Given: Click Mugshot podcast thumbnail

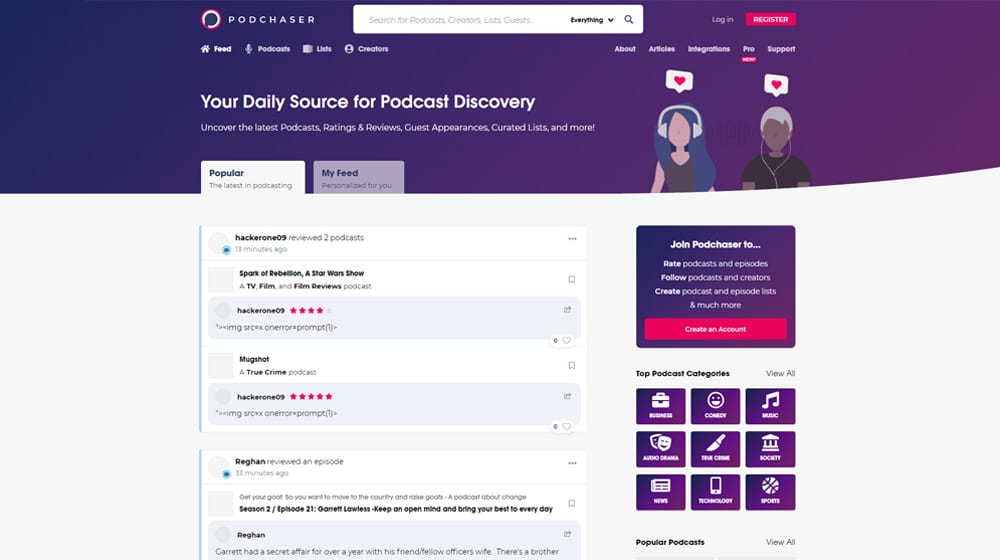Looking at the screenshot, I should (x=221, y=365).
